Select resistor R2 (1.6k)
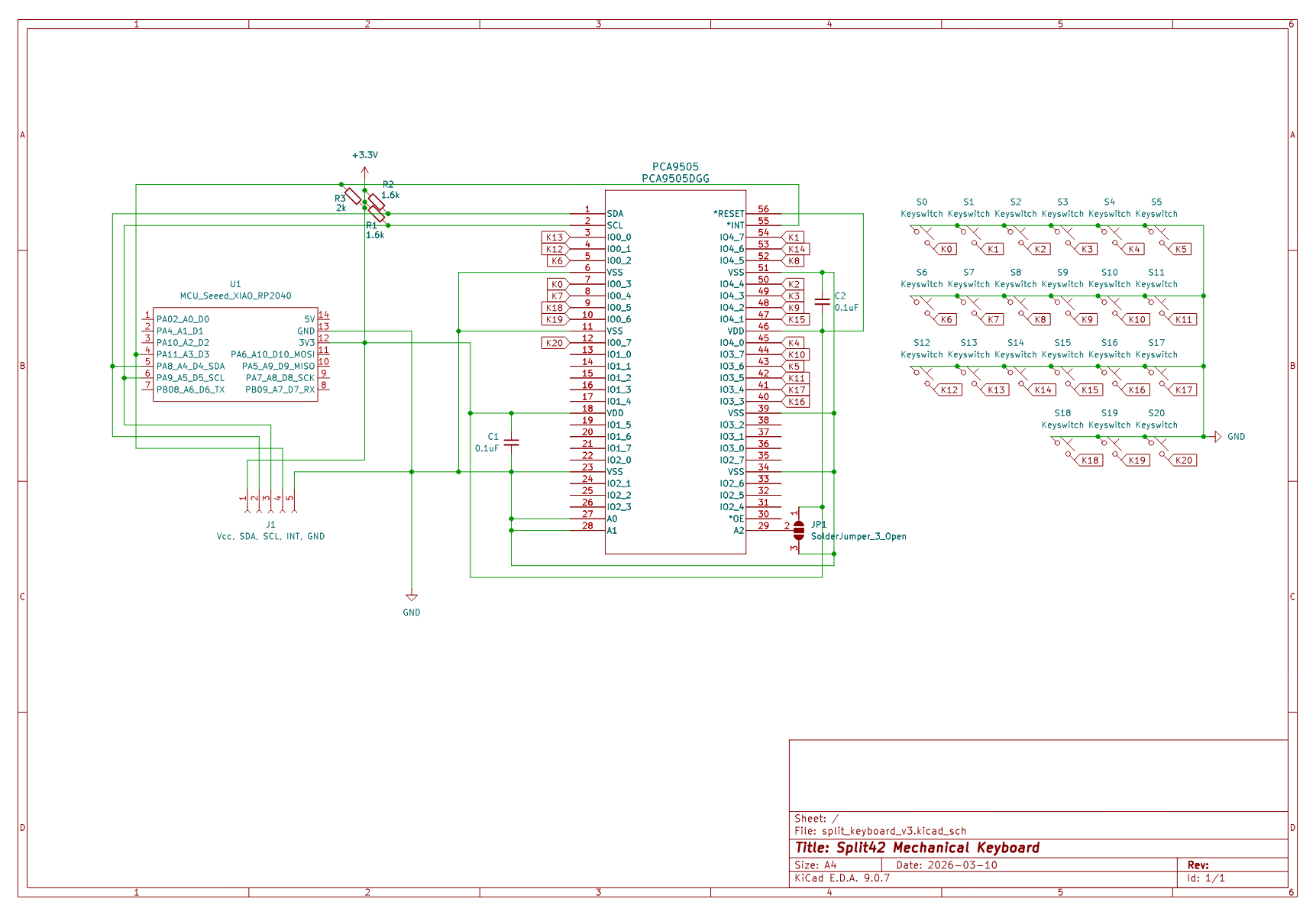 [376, 202]
